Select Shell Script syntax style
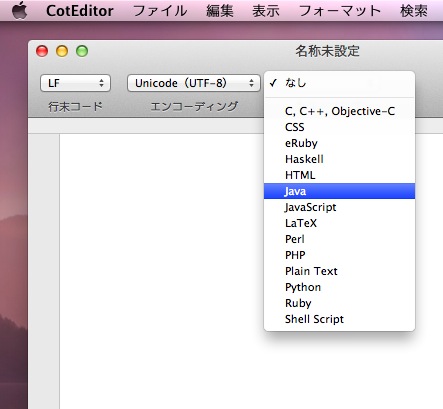 point(339,319)
